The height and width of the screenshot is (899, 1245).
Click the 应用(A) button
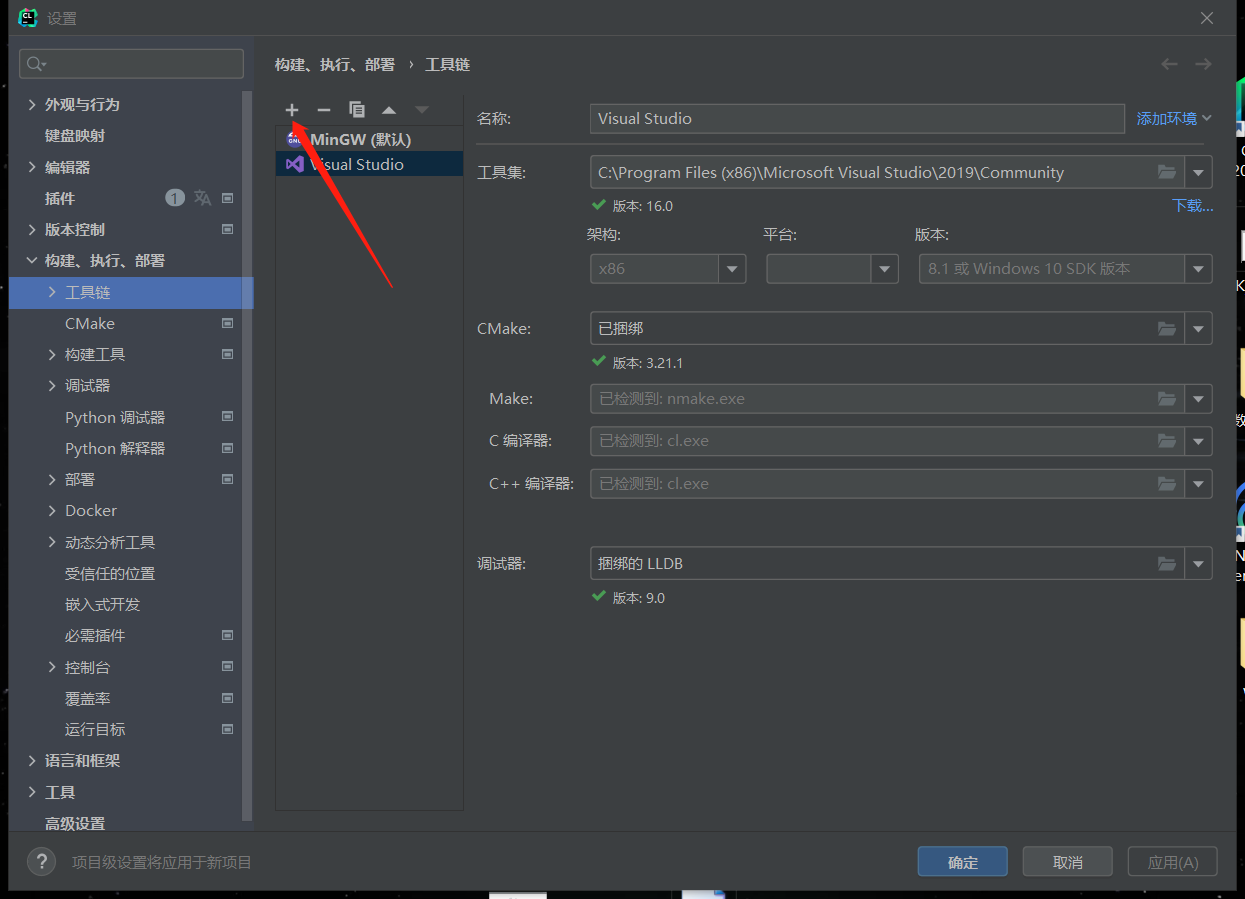click(1173, 862)
